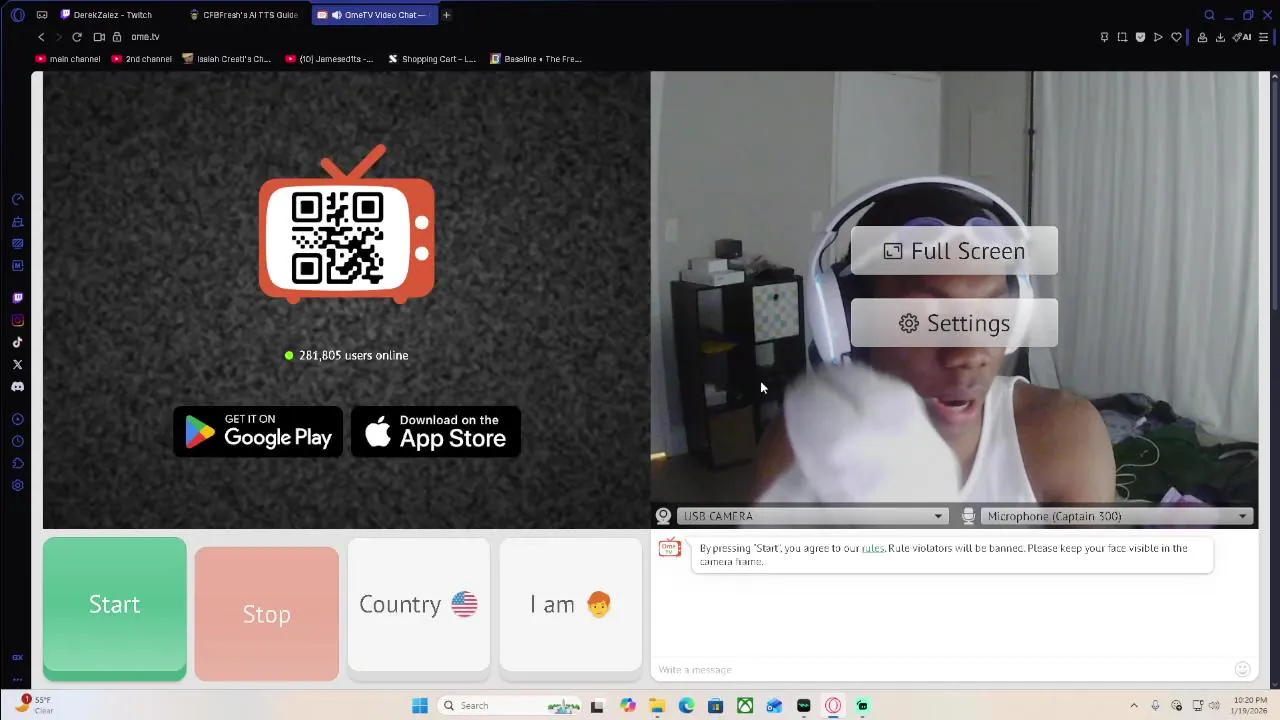Go back to the previous page

point(41,37)
